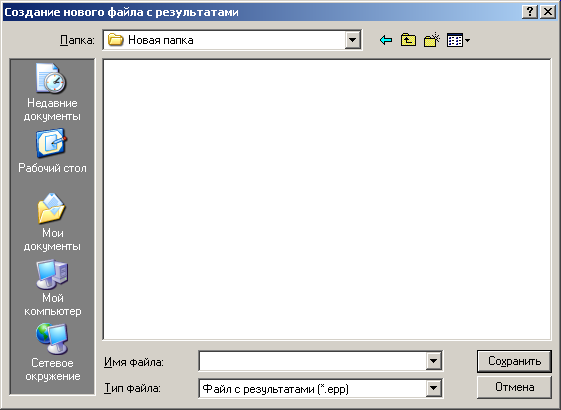The width and height of the screenshot is (561, 410).
Task: Expand the Имя файла dropdown arrow
Action: coord(433,361)
